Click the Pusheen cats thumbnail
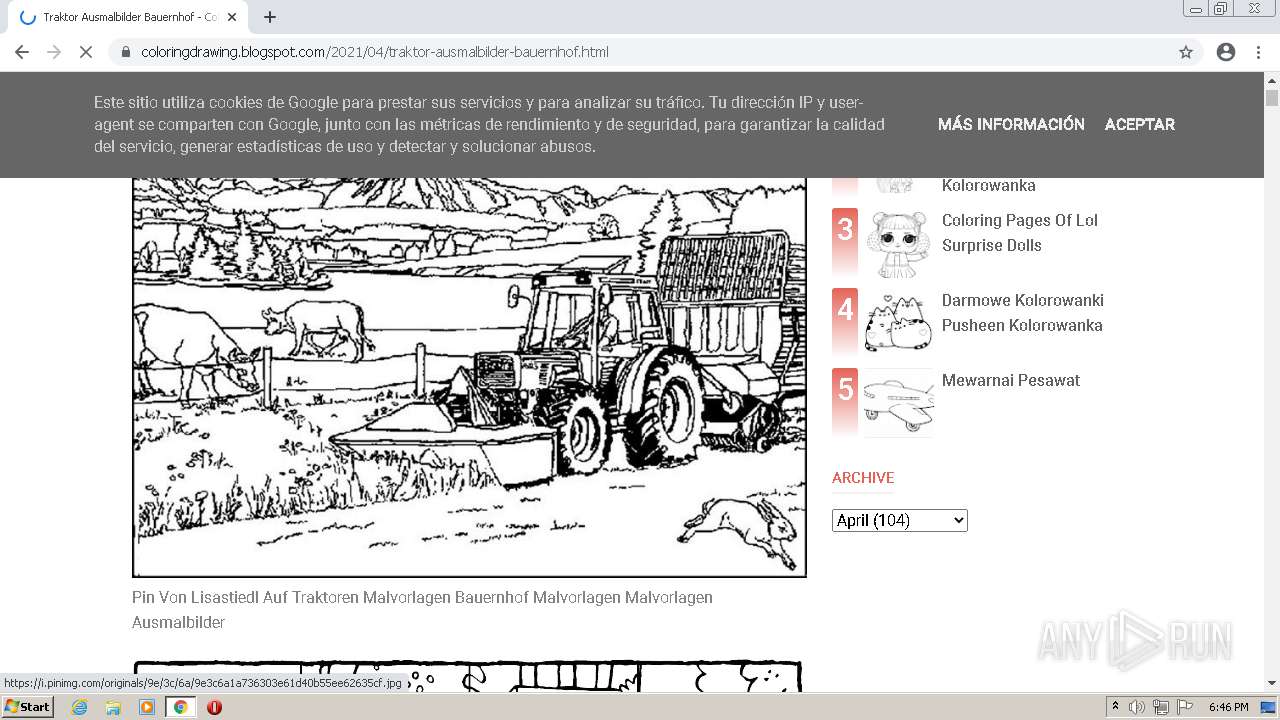The width and height of the screenshot is (1280, 720). pyautogui.click(x=898, y=324)
